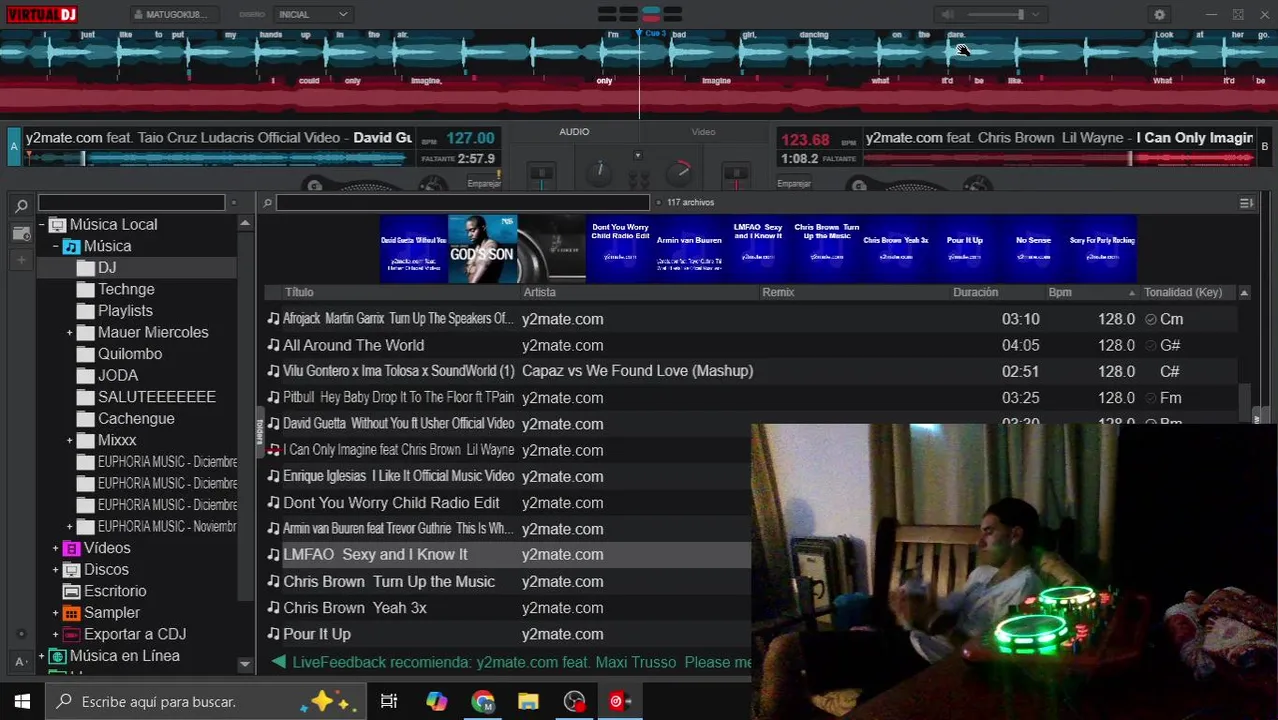
Task: Open Copilot from the taskbar
Action: [x=437, y=701]
